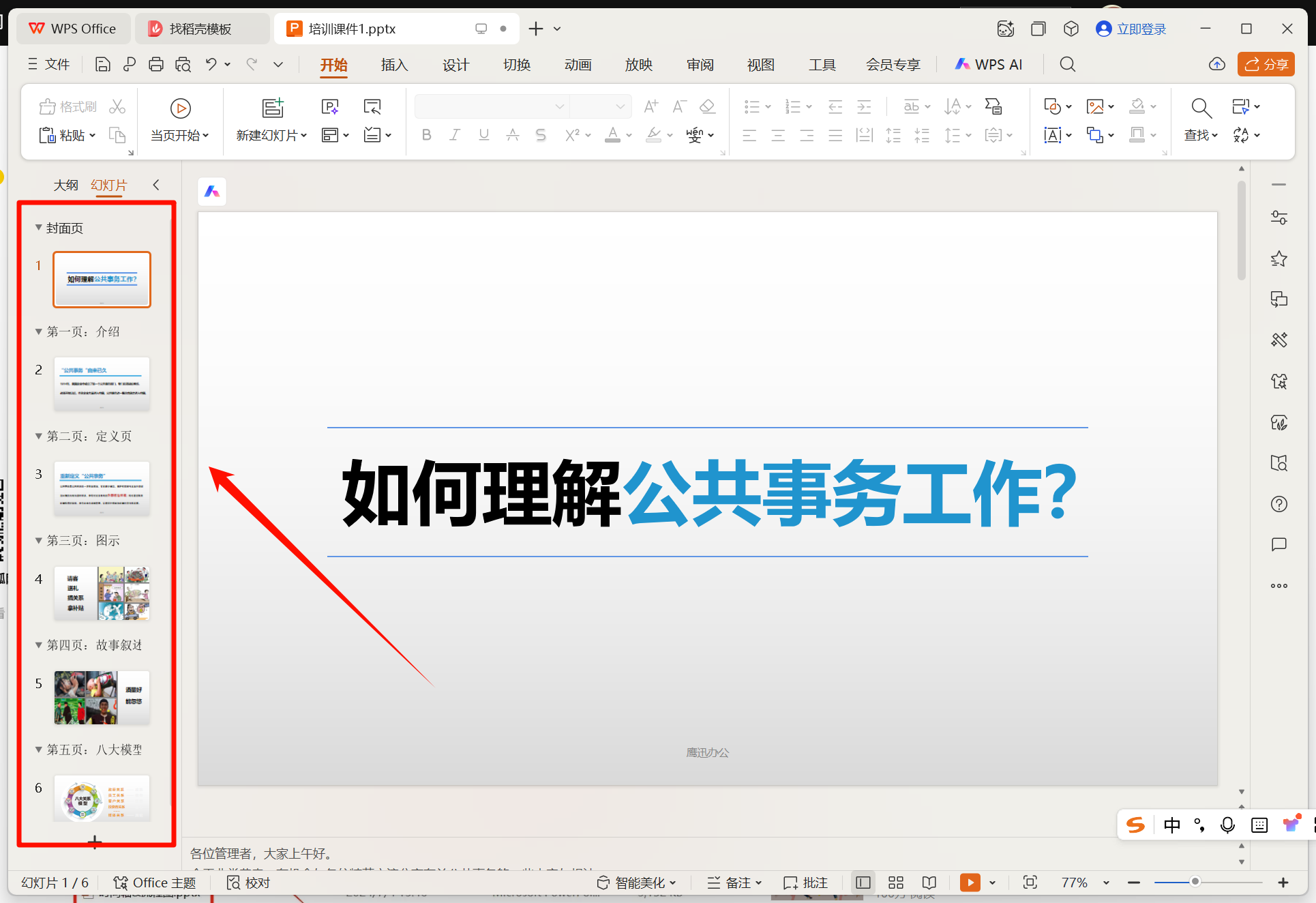This screenshot has width=1316, height=903.
Task: Open the font color dropdown
Action: click(x=629, y=134)
